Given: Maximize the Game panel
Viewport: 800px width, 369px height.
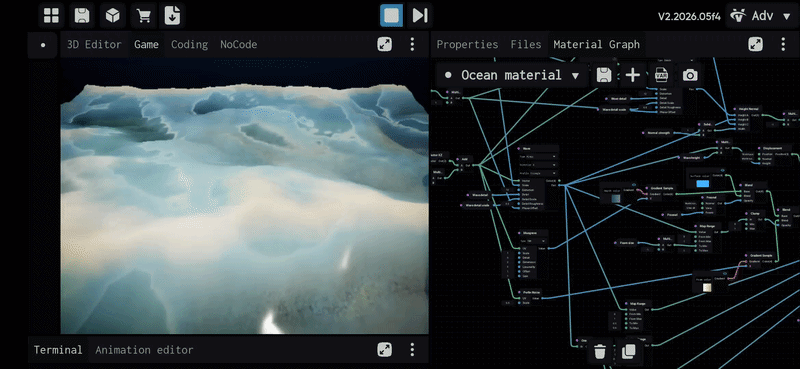Looking at the screenshot, I should coord(385,44).
